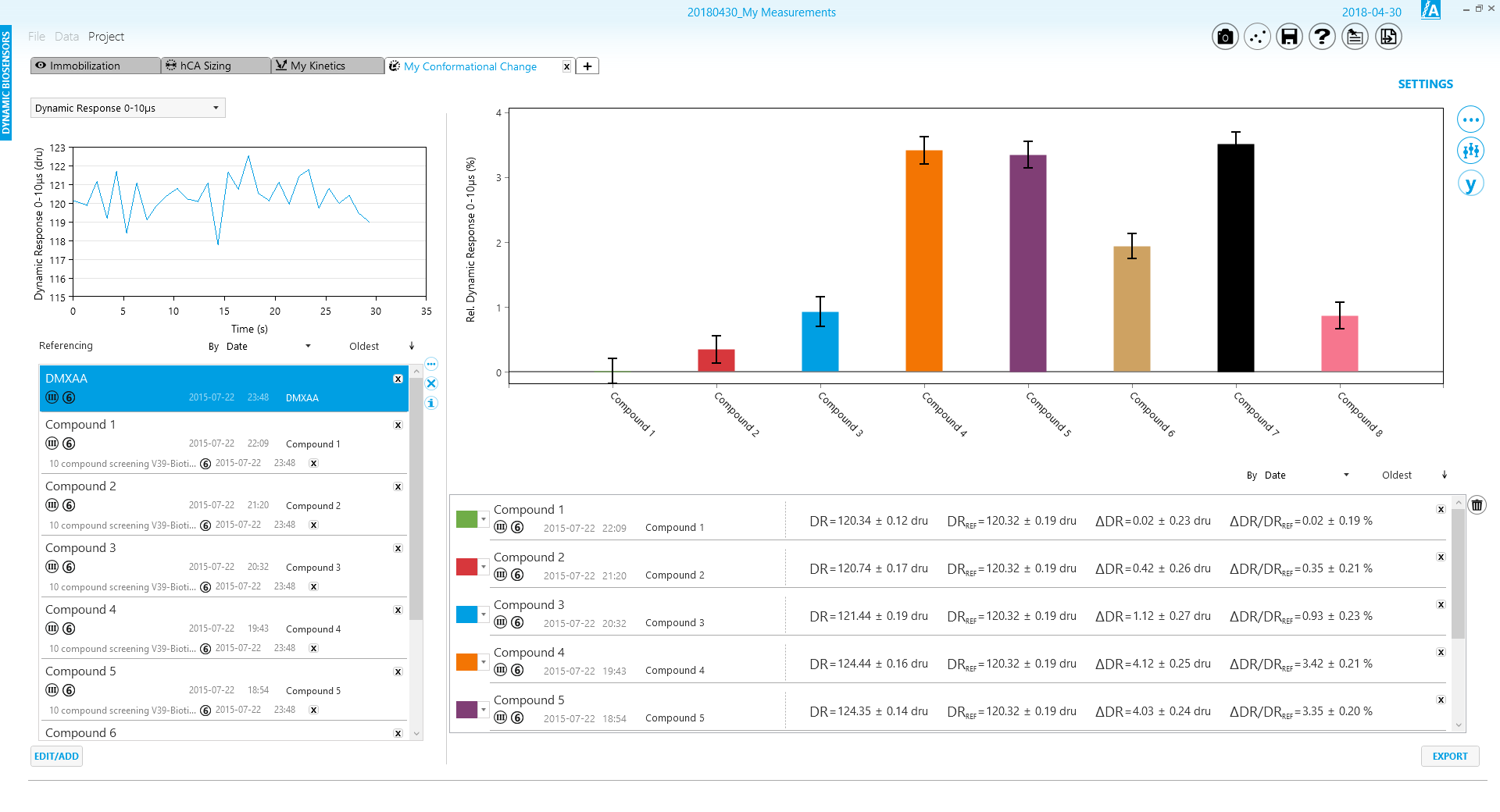Click the trash delete icon

[x=1477, y=505]
